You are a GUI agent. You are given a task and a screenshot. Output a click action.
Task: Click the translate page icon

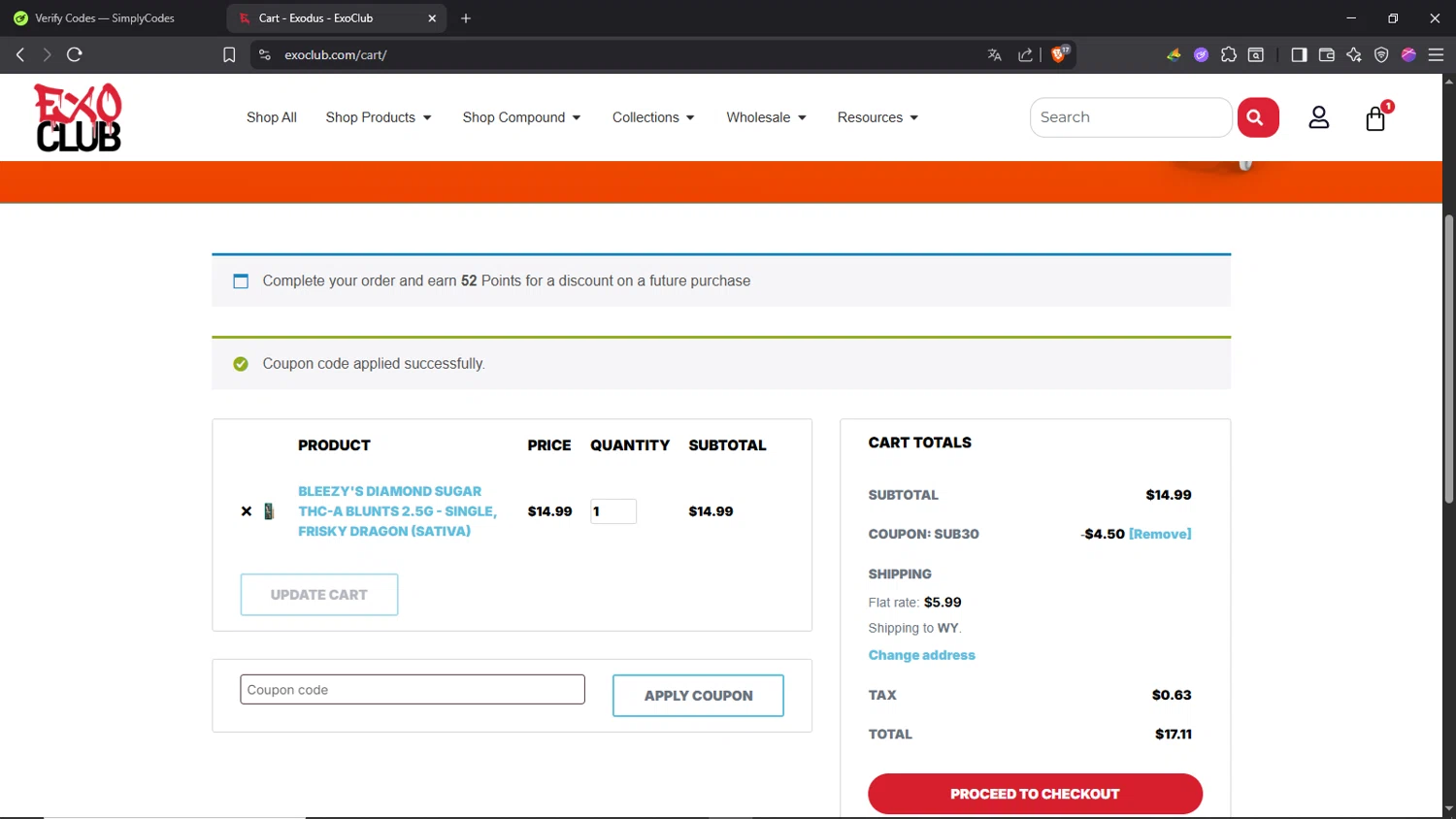[x=994, y=55]
